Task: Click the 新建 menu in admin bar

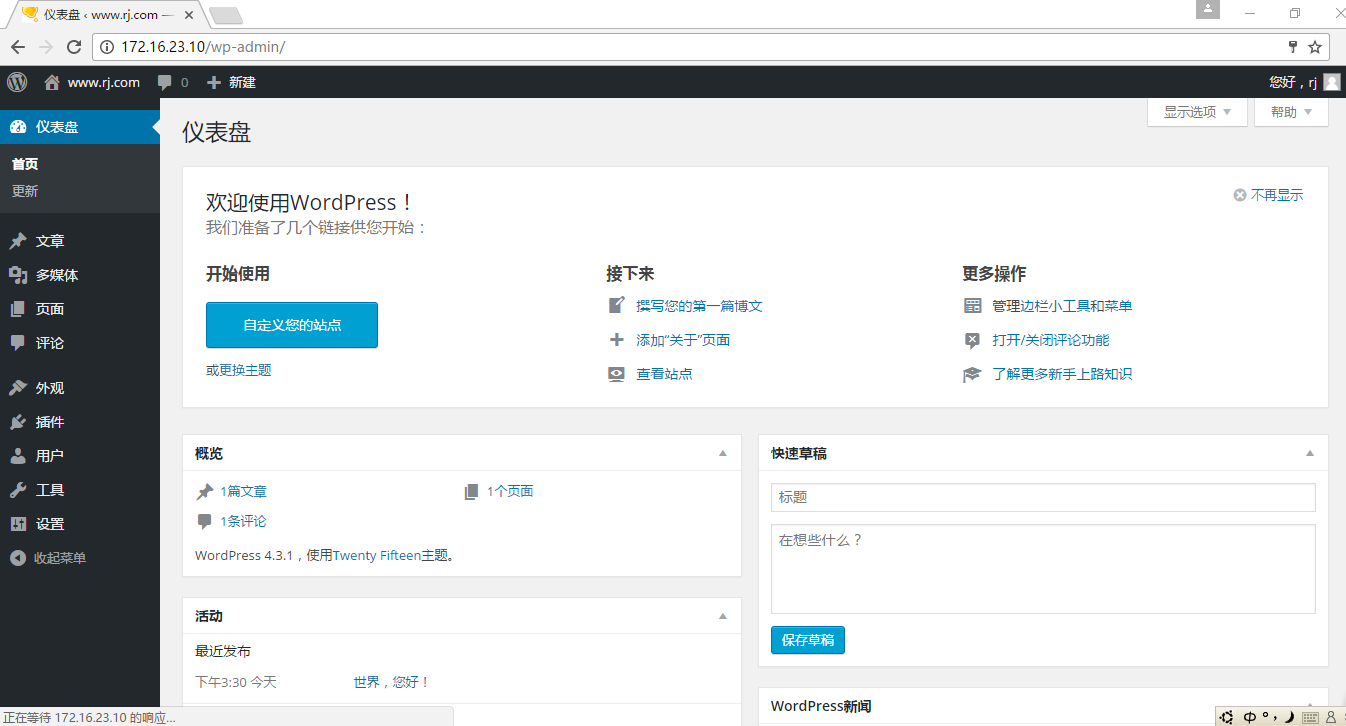Action: pos(231,82)
